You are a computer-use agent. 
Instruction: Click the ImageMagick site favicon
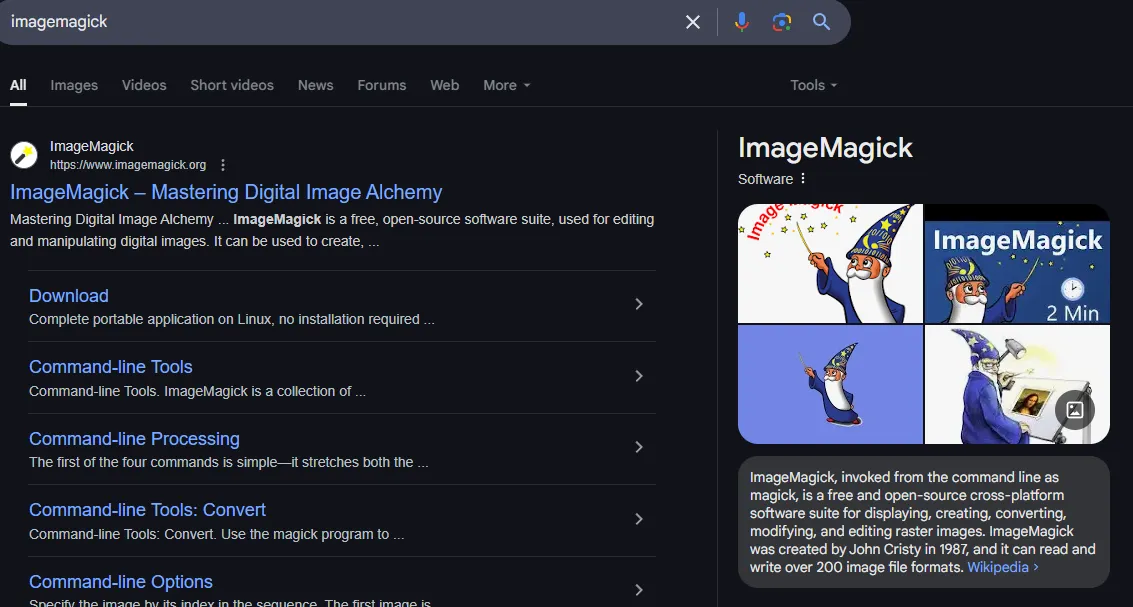coord(24,155)
